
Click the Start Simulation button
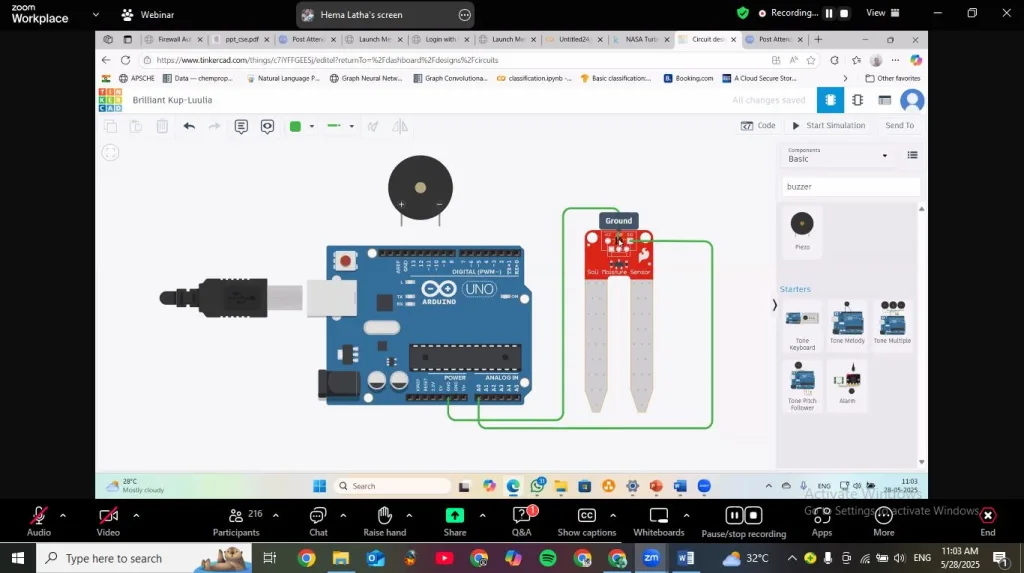pyautogui.click(x=829, y=126)
